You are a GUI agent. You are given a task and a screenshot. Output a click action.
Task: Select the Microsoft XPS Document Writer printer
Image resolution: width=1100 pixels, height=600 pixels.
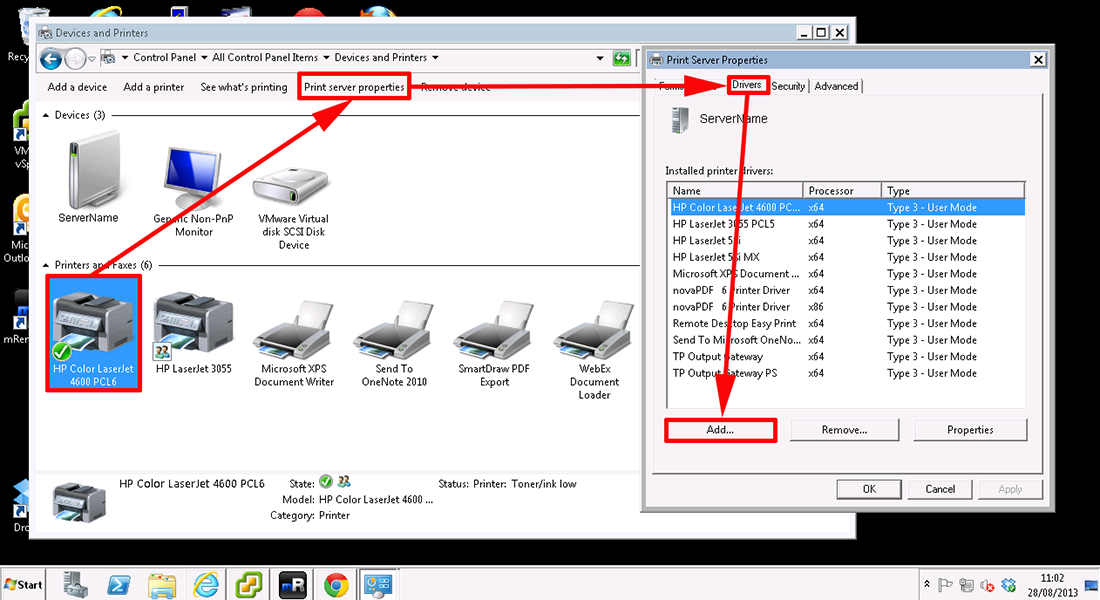(294, 343)
